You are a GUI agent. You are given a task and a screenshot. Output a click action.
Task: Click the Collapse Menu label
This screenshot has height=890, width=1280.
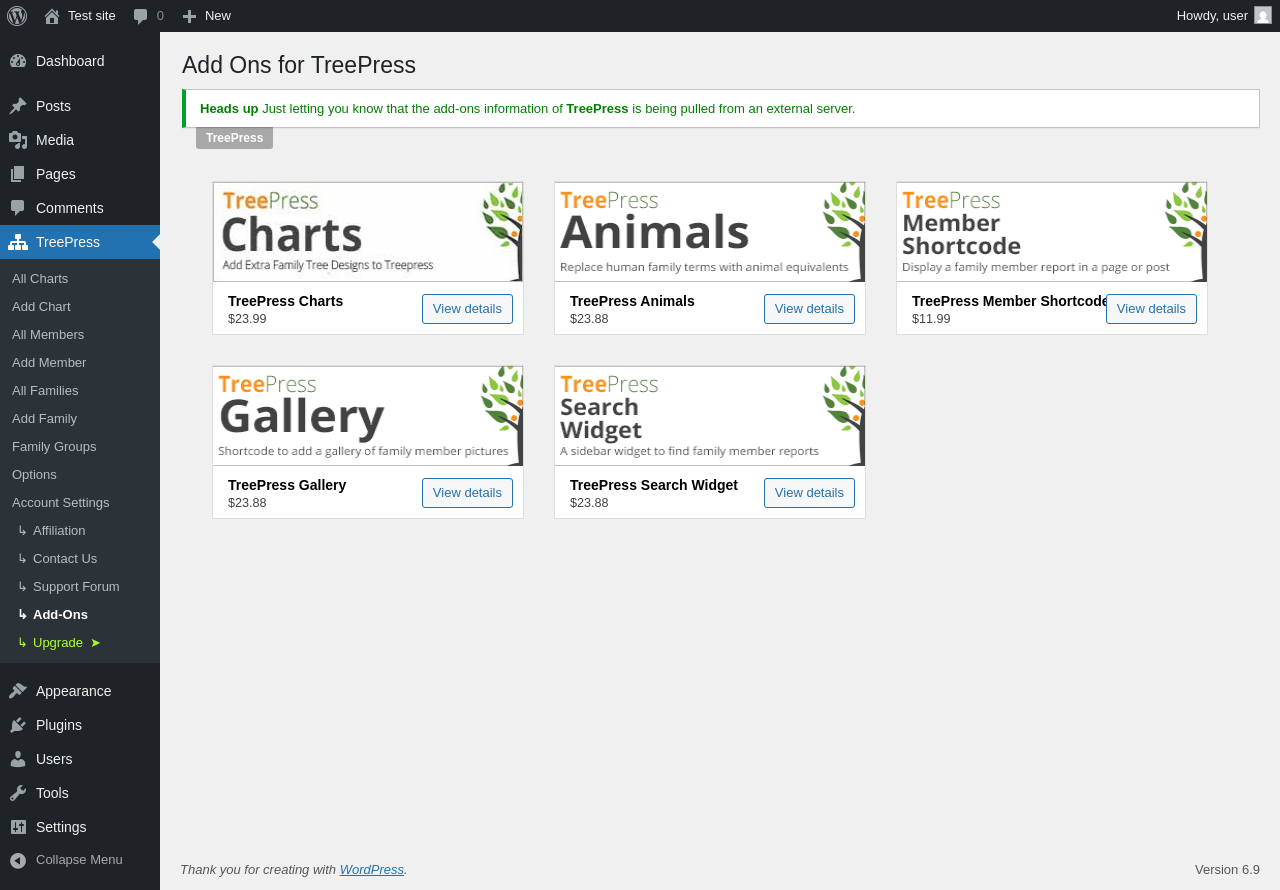click(79, 860)
